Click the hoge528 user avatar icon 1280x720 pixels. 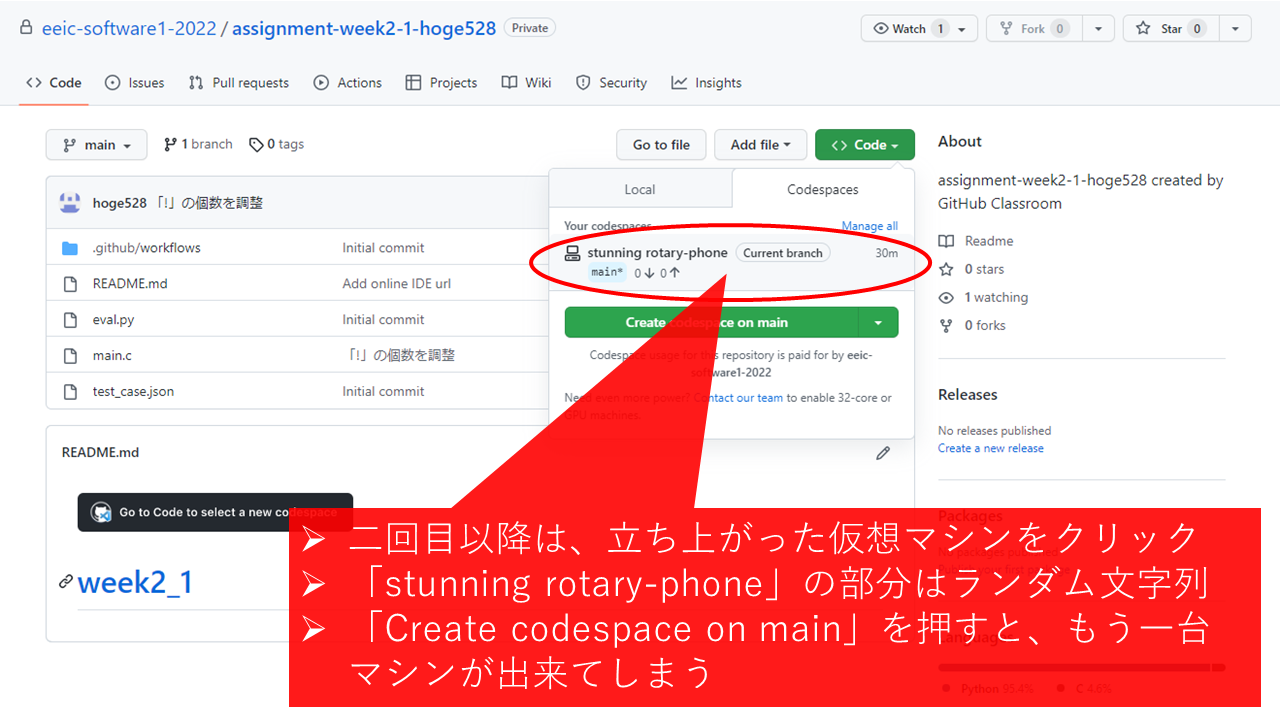(x=70, y=203)
